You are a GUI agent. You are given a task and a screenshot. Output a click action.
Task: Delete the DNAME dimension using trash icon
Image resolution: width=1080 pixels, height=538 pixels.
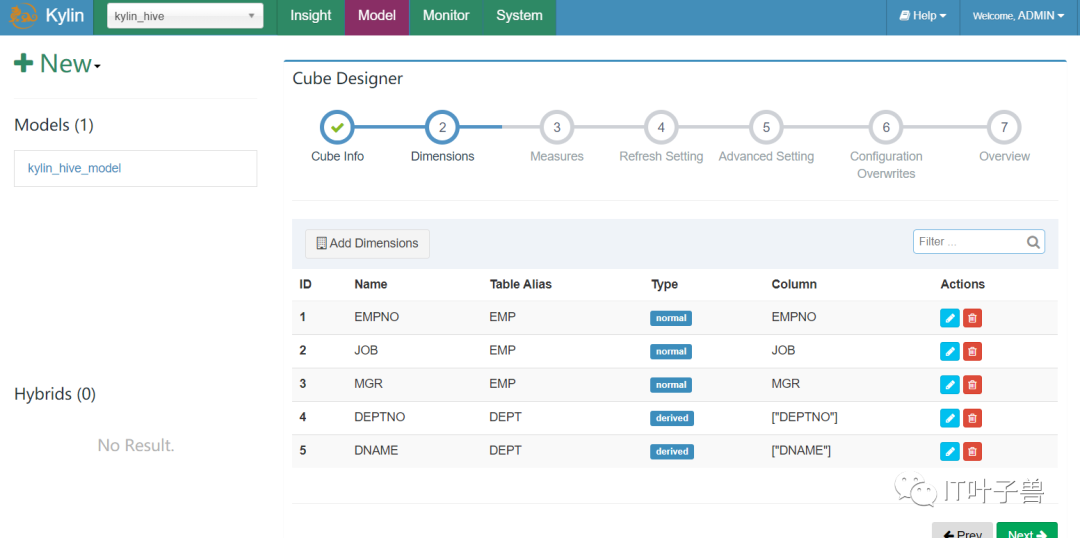tap(972, 451)
